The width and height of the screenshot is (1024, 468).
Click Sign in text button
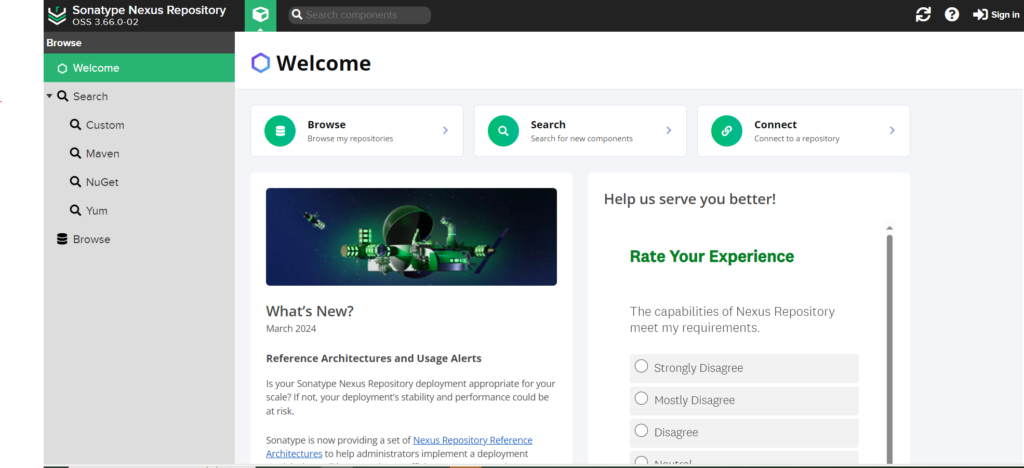(1004, 14)
